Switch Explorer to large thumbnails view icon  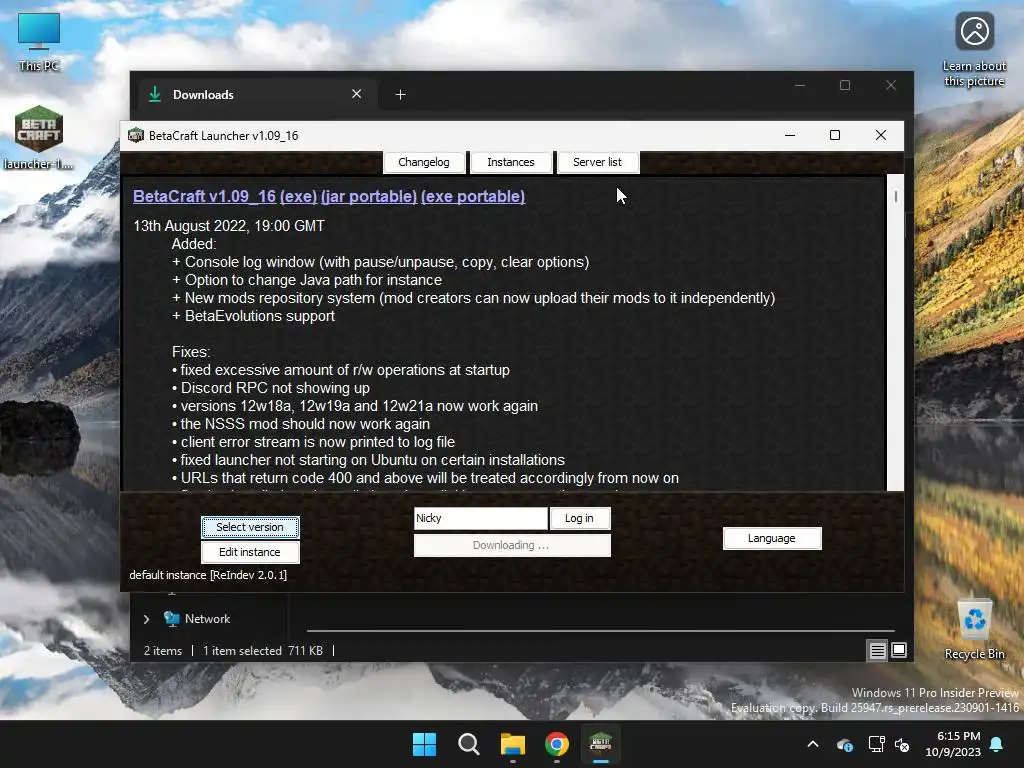pos(899,650)
